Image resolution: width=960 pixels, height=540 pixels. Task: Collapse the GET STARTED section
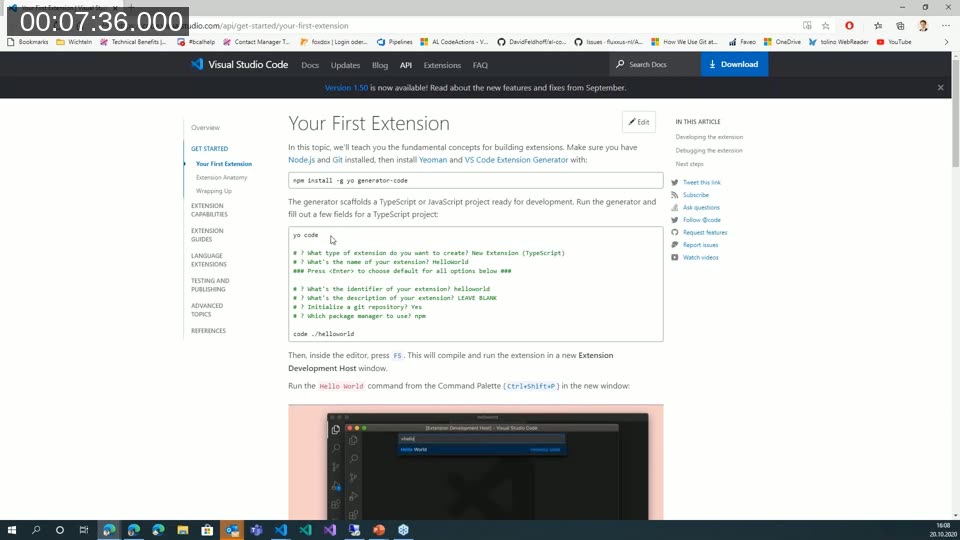(209, 149)
